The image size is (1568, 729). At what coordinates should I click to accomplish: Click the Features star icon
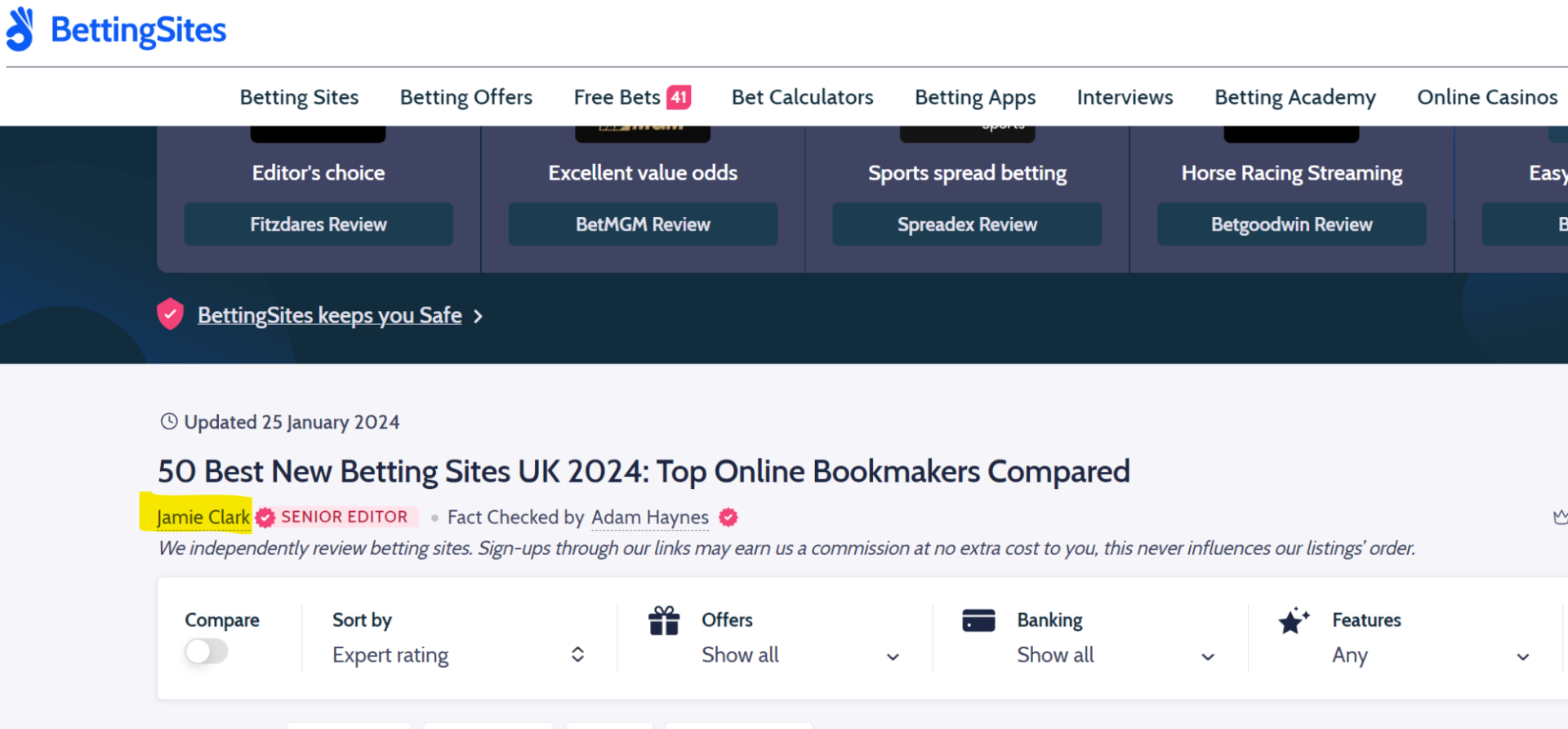point(1294,621)
